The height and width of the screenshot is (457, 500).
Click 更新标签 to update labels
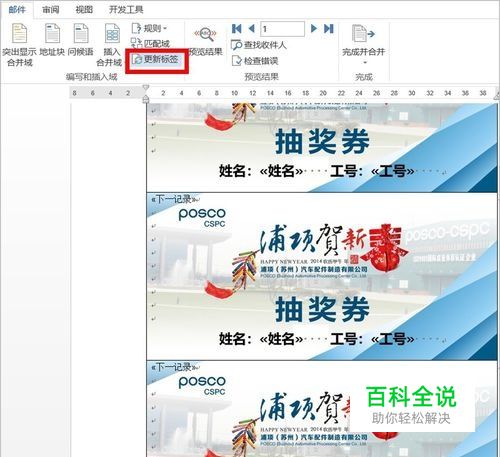[x=156, y=60]
